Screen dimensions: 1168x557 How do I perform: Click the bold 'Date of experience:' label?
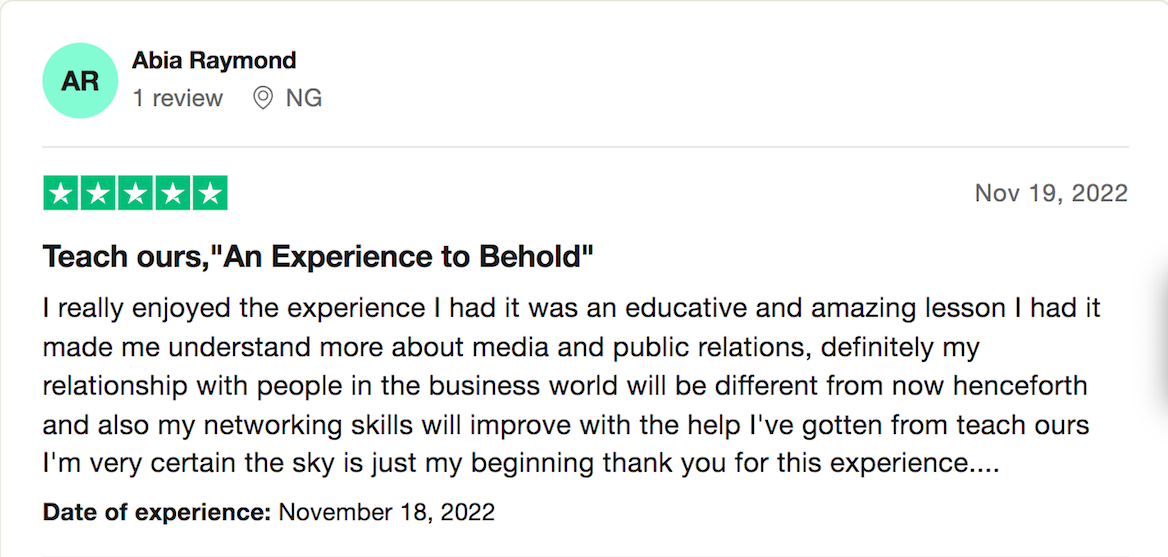[156, 512]
